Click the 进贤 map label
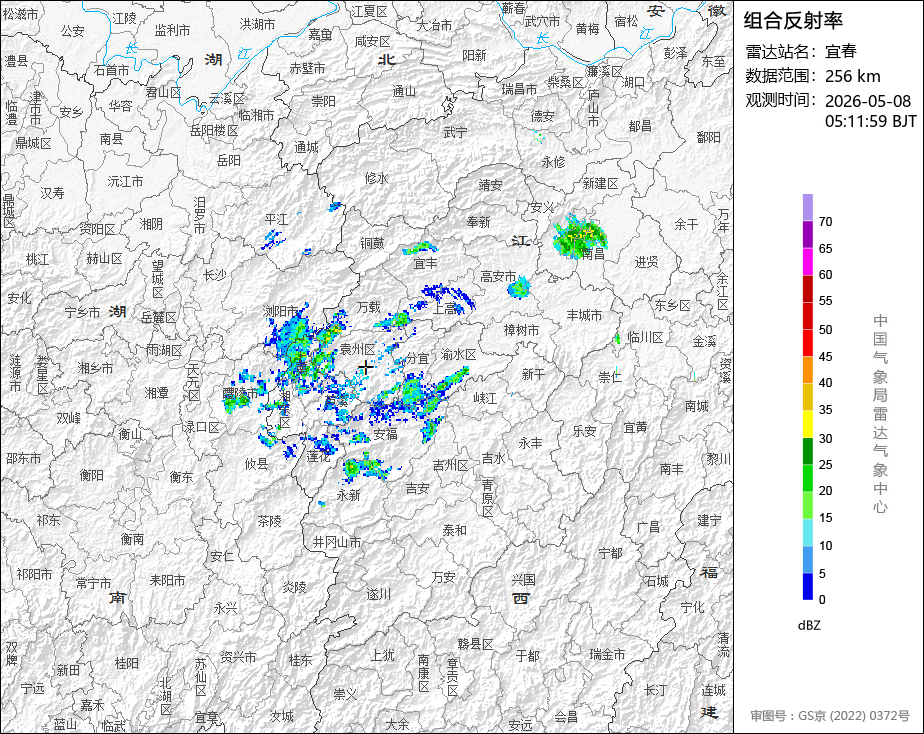Image resolution: width=924 pixels, height=734 pixels. point(646,262)
